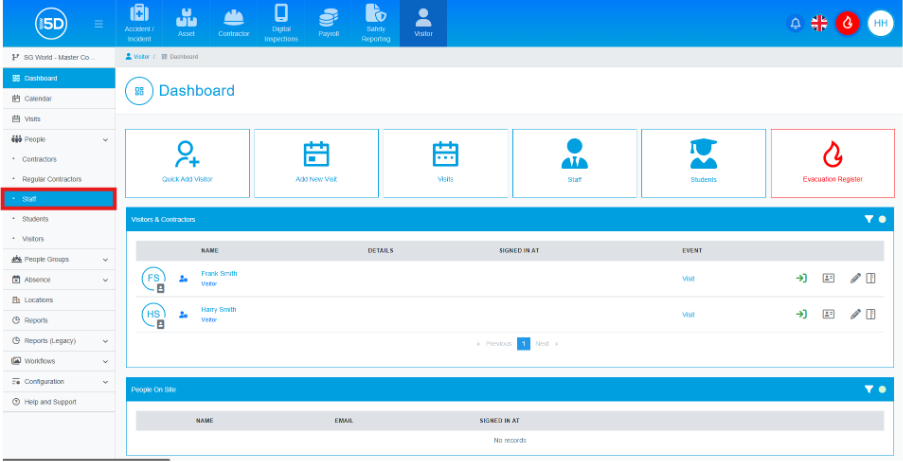Open the Contractor module
This screenshot has height=462, width=903.
pyautogui.click(x=233, y=24)
